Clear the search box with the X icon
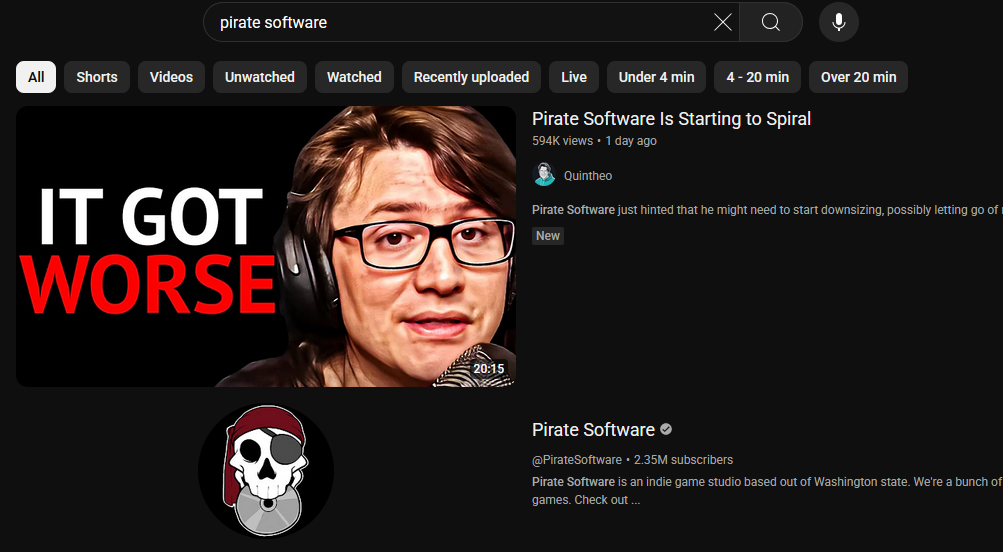1003x552 pixels. [722, 22]
